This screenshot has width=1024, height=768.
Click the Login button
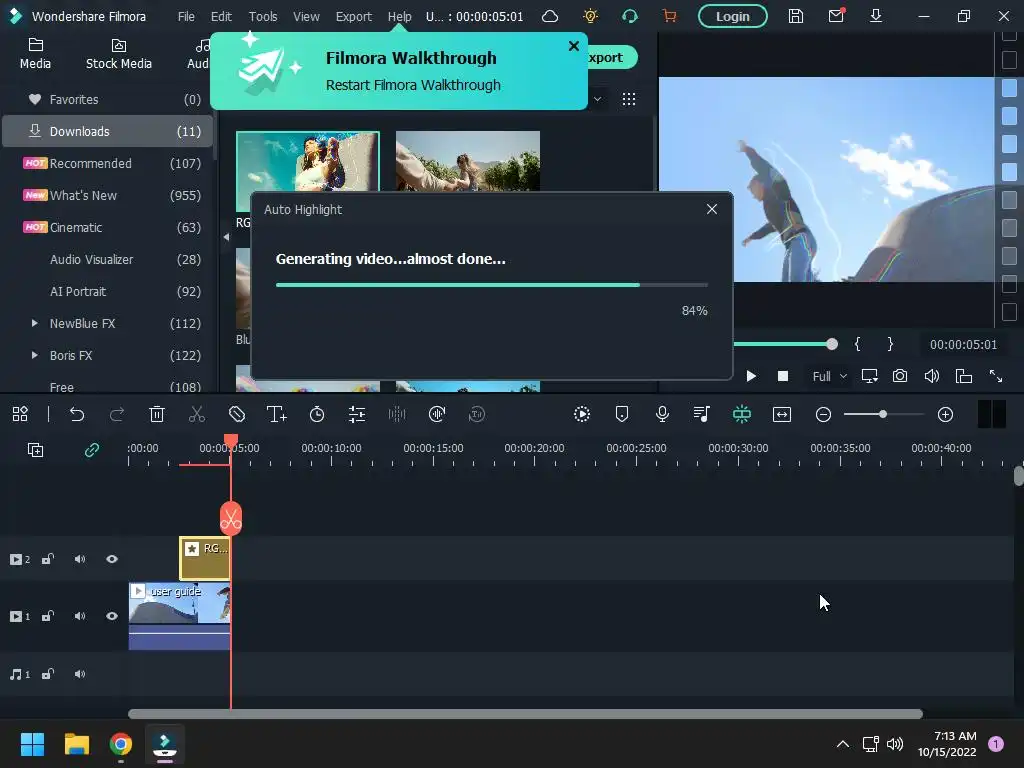pyautogui.click(x=733, y=16)
